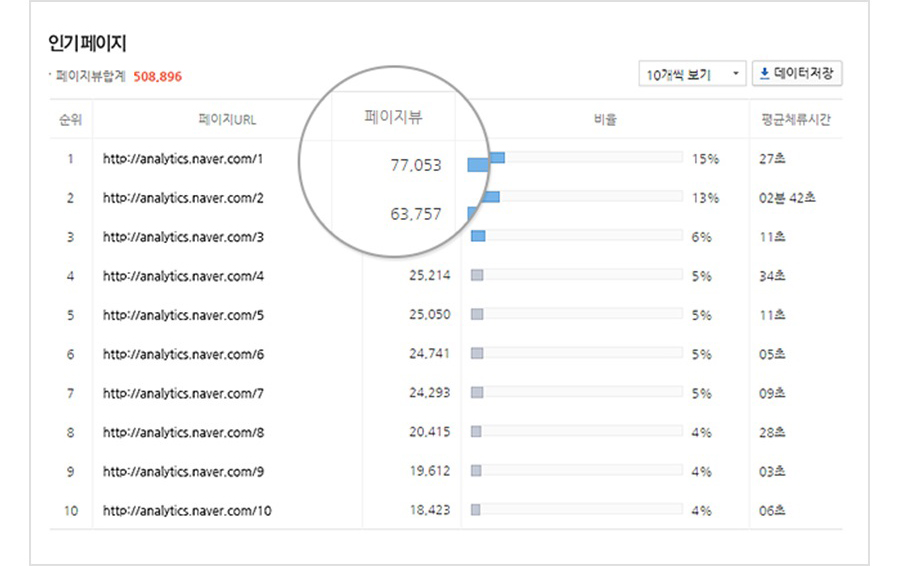The image size is (899, 566).
Task: Open link analytics.naver.com/10
Action: (x=187, y=511)
